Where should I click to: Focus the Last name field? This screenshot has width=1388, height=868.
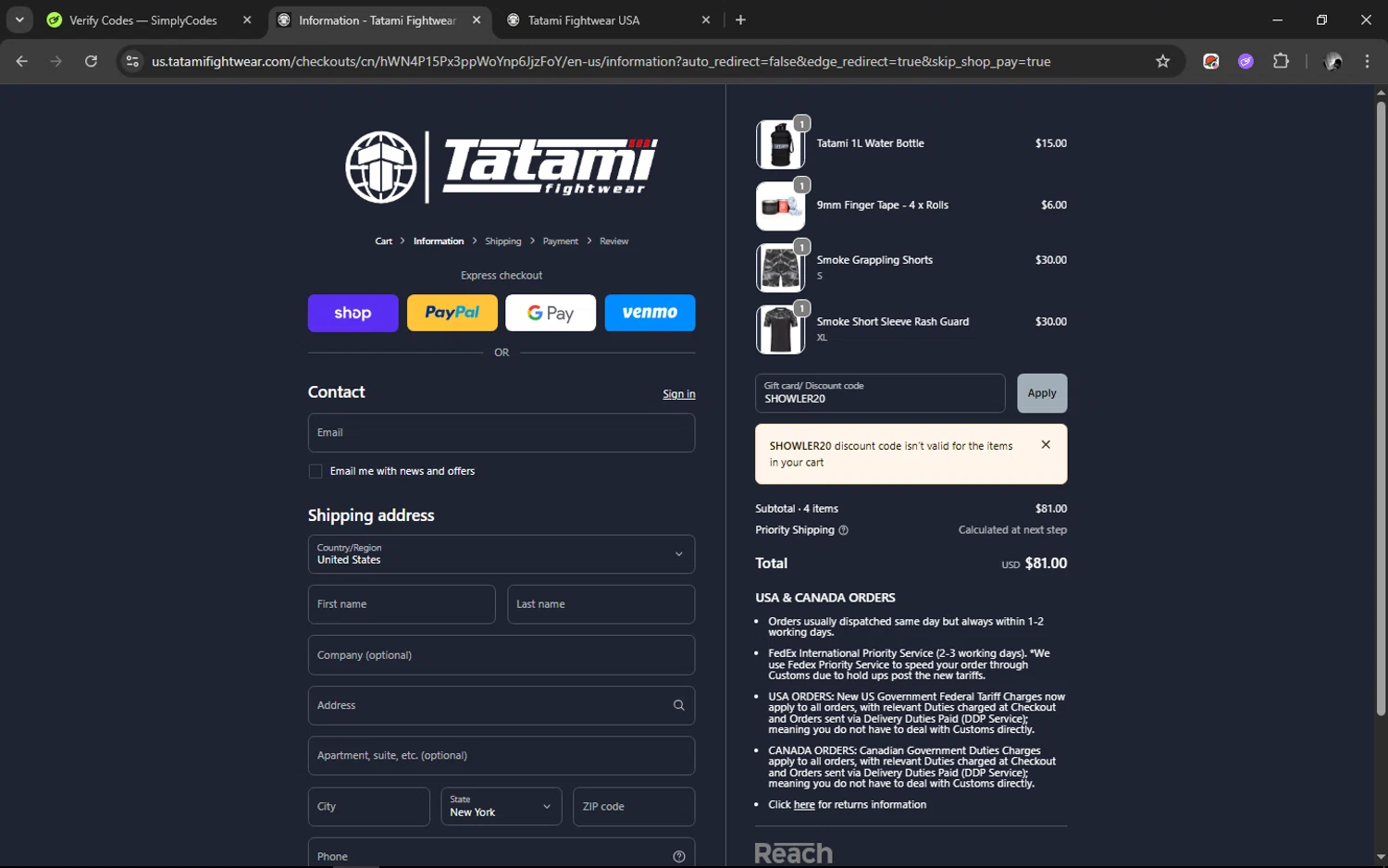click(x=601, y=604)
